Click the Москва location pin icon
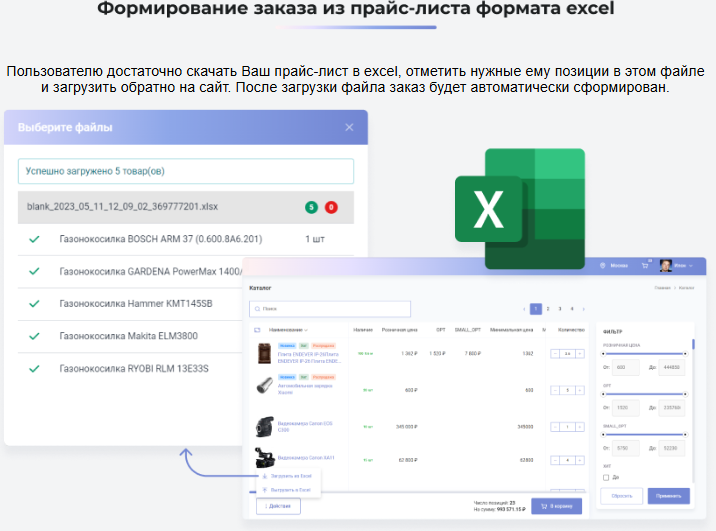This screenshot has width=716, height=531. click(600, 266)
